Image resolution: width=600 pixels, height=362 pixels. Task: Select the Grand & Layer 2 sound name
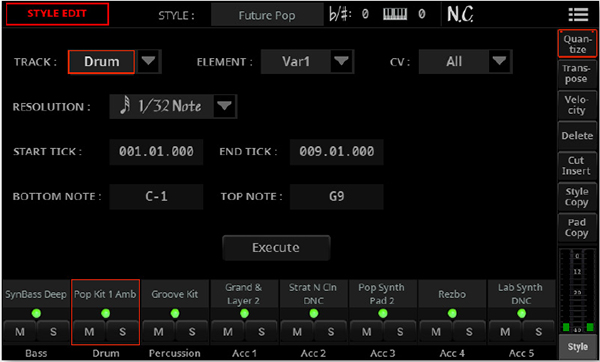244,294
